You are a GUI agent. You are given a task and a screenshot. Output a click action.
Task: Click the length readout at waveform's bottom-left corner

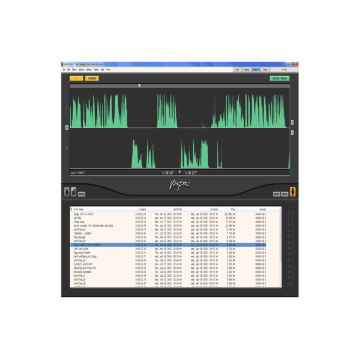[78, 173]
